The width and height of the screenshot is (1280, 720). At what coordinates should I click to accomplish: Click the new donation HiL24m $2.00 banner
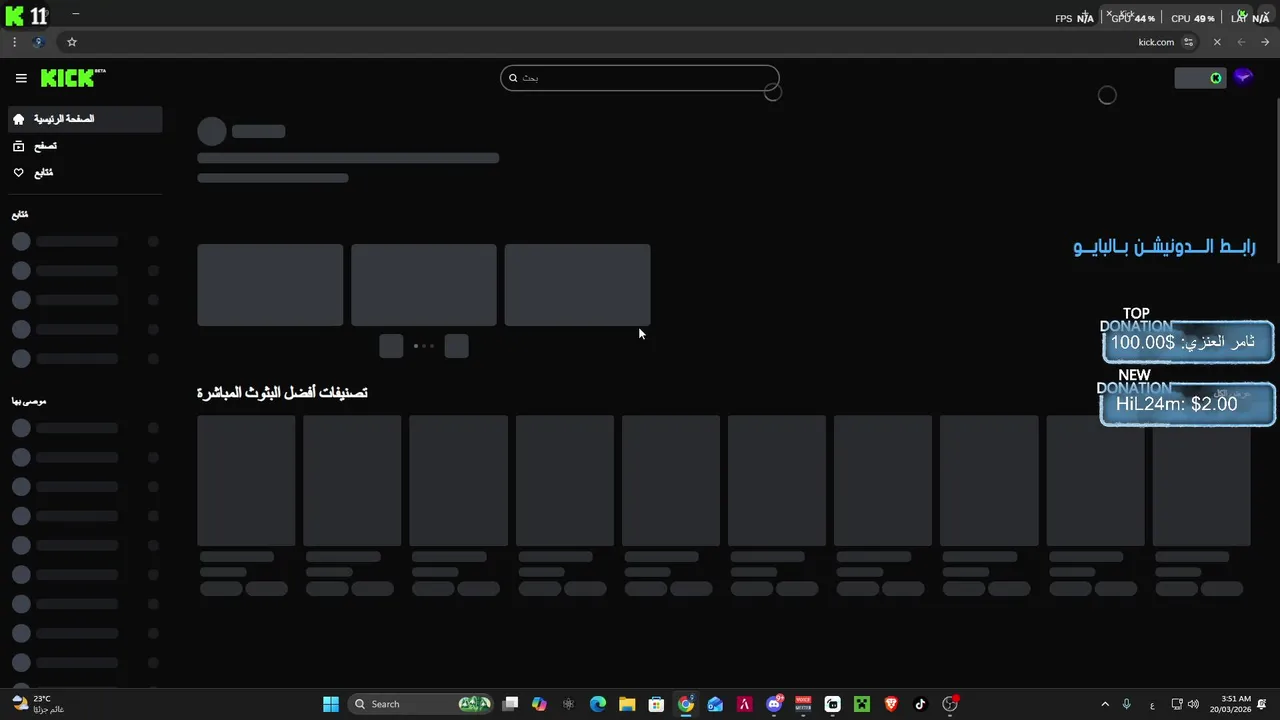pyautogui.click(x=1188, y=404)
